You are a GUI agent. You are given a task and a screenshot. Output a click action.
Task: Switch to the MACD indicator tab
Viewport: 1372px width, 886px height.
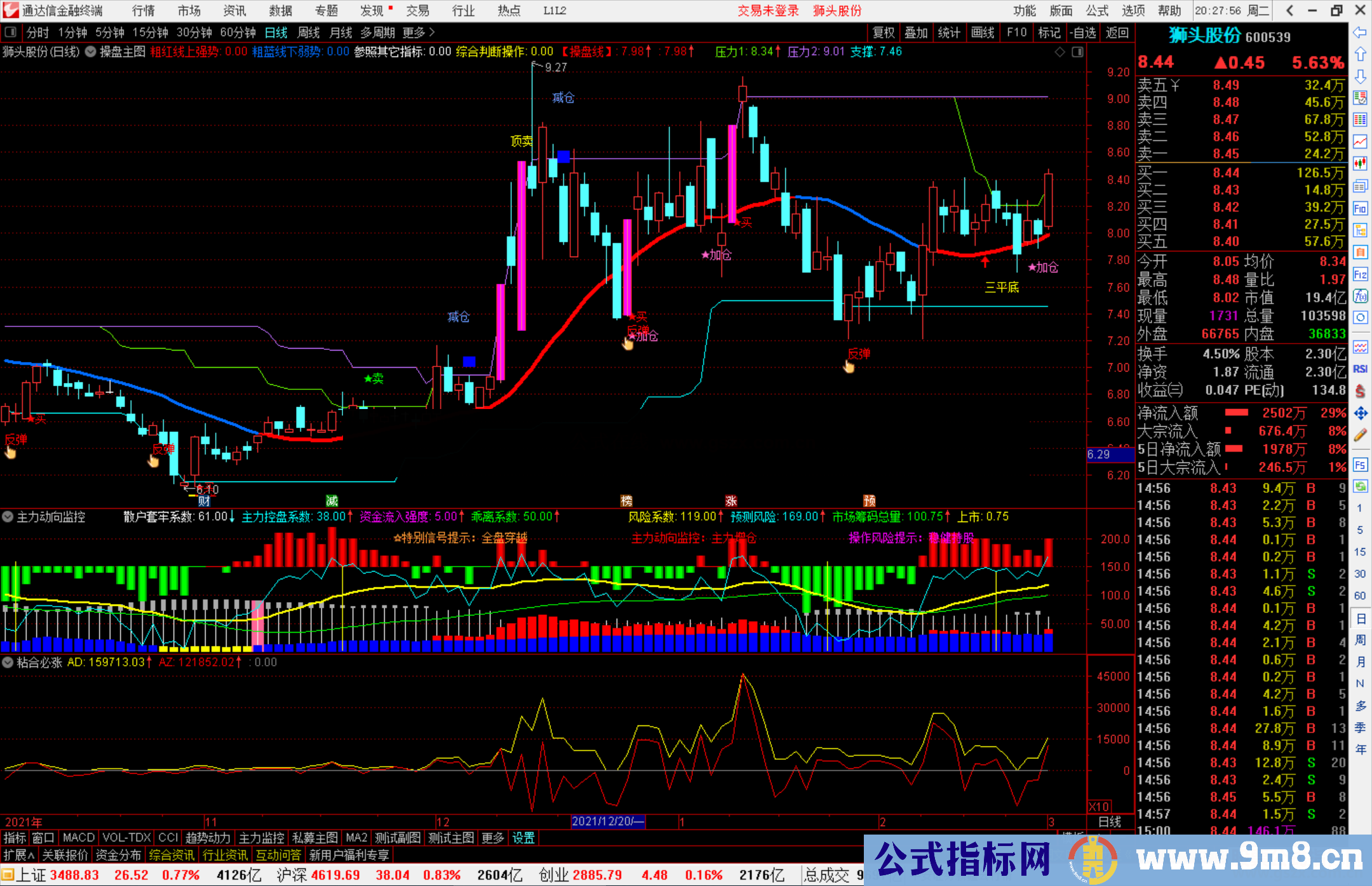tap(78, 838)
